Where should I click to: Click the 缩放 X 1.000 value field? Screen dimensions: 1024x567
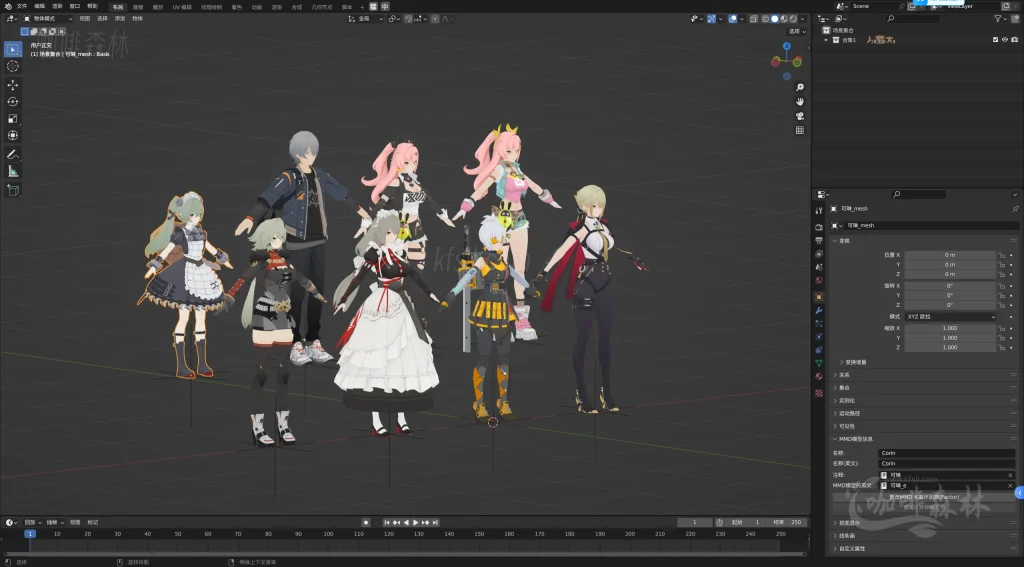[x=950, y=328]
